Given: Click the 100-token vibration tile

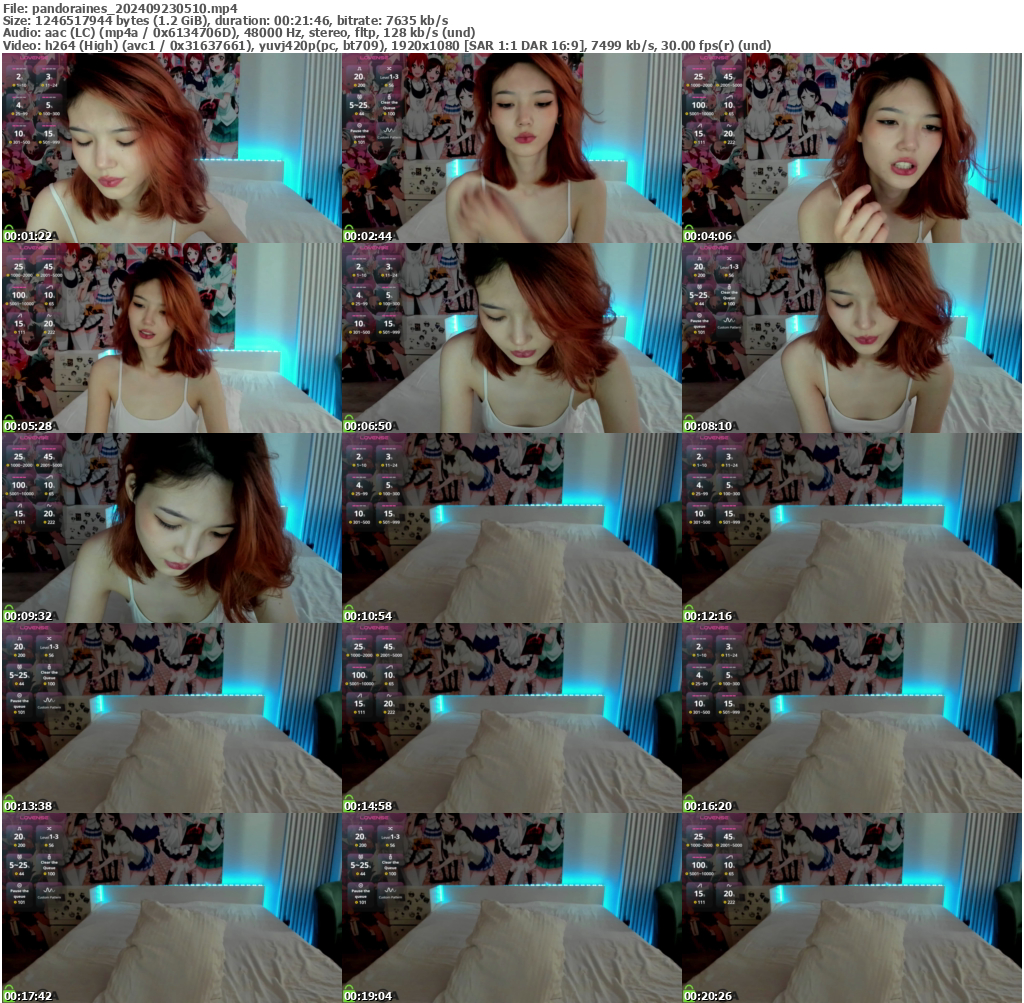Looking at the screenshot, I should click(x=697, y=105).
